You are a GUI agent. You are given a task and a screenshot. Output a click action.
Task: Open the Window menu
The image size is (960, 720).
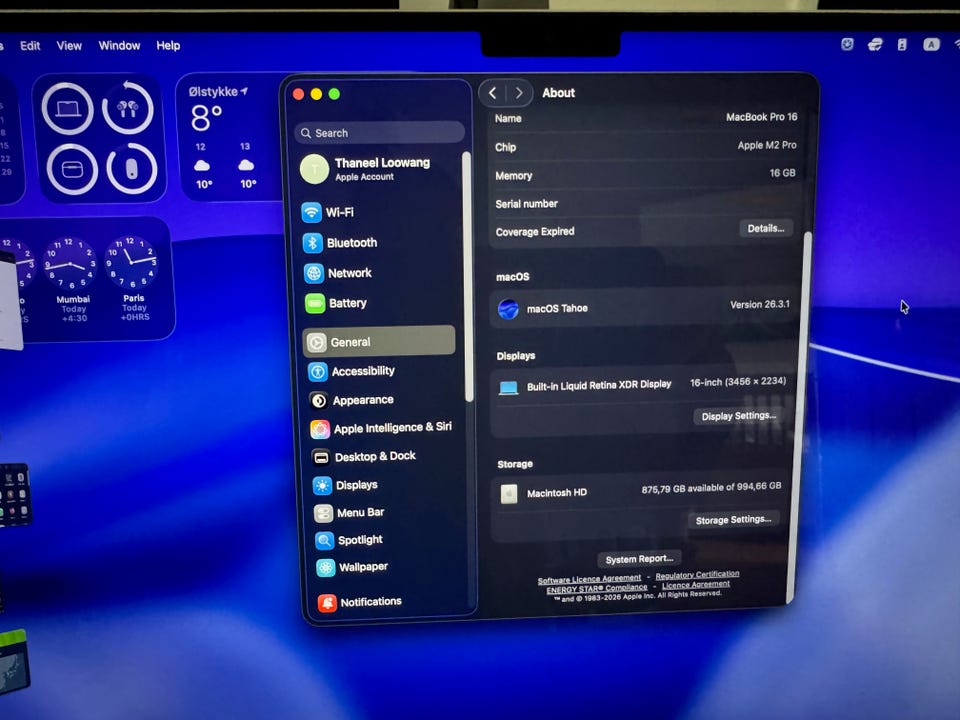coord(119,46)
